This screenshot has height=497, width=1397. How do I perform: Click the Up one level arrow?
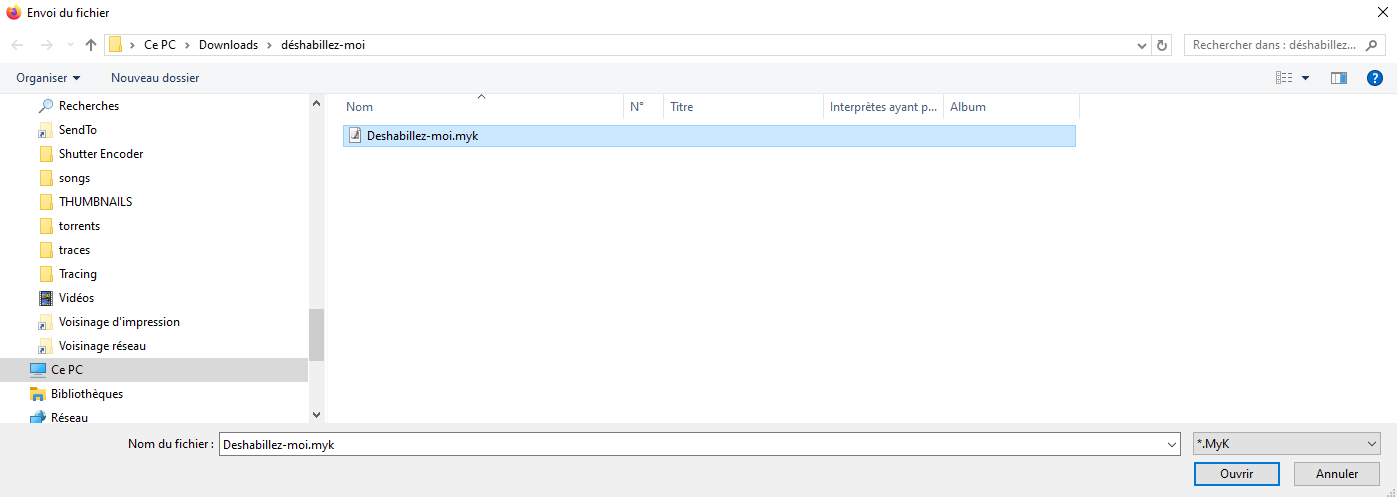tap(91, 45)
